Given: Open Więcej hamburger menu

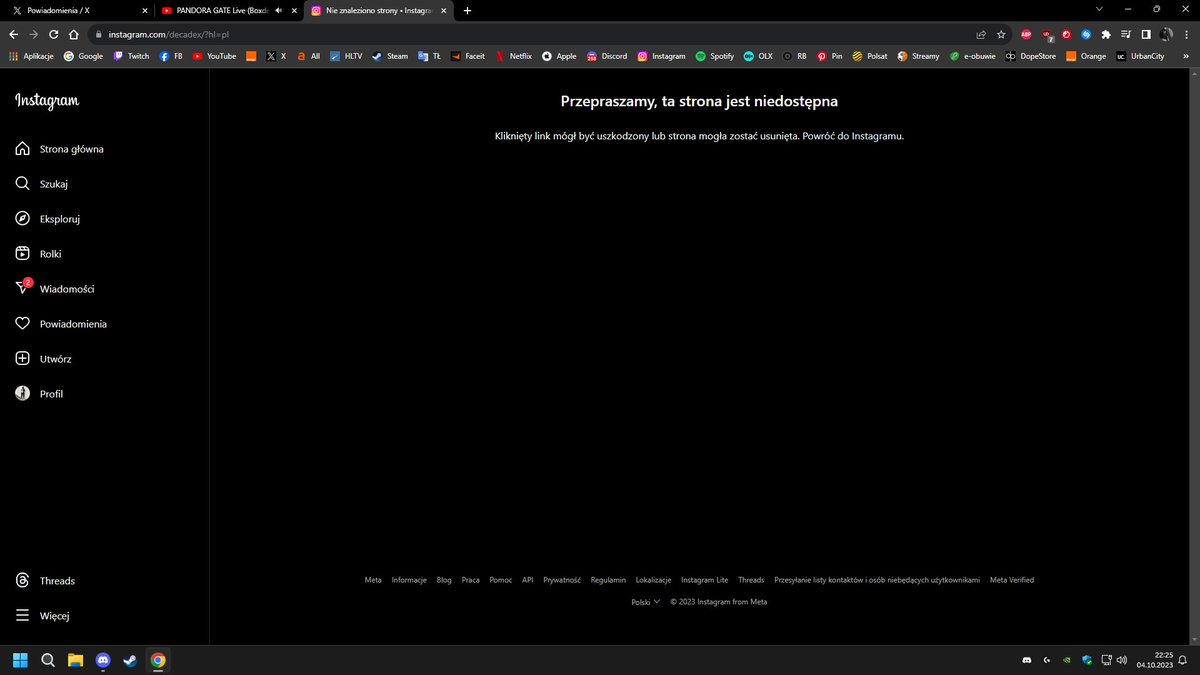Looking at the screenshot, I should (42, 616).
